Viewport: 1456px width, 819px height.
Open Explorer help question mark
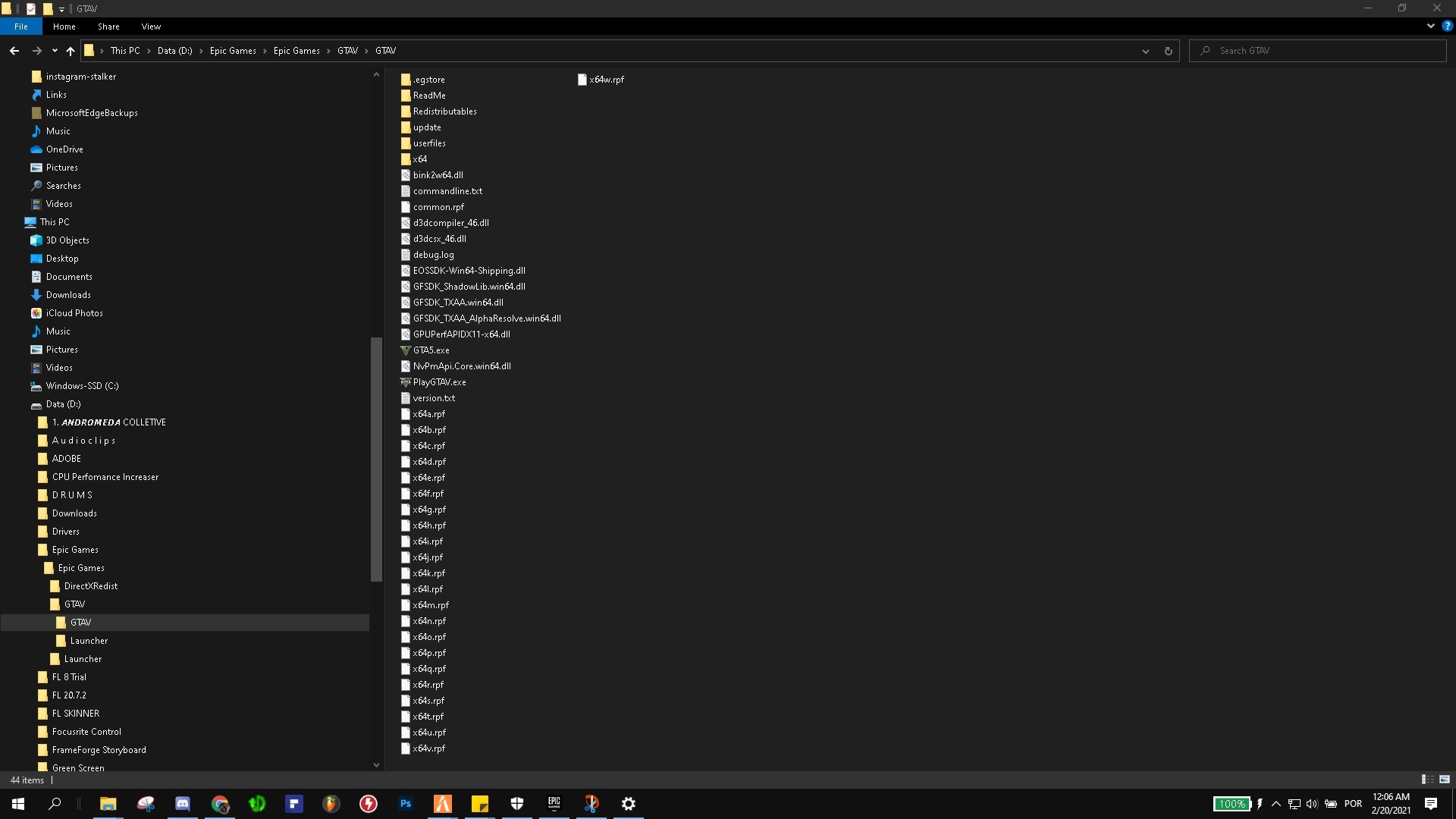pos(1447,26)
